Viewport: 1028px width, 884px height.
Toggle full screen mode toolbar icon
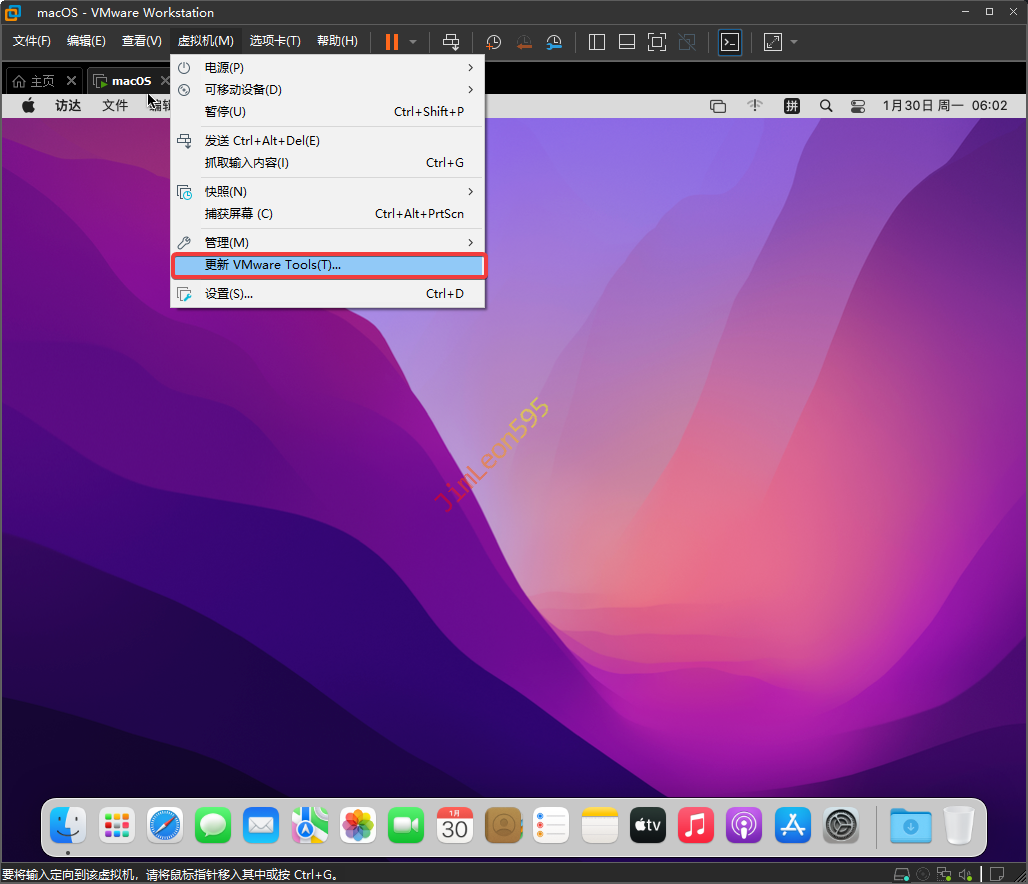[773, 42]
